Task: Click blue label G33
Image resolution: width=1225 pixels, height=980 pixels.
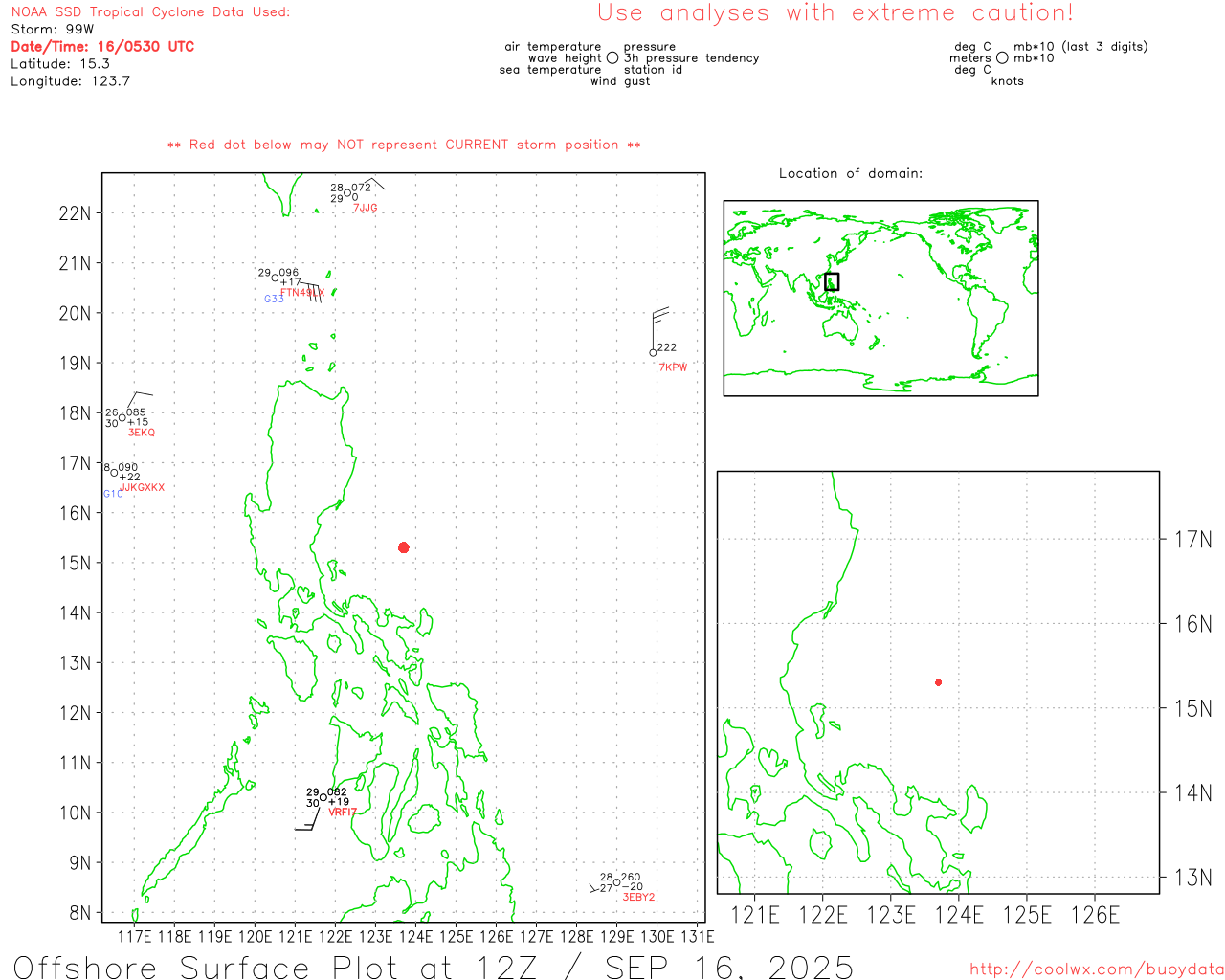Action: 274,300
